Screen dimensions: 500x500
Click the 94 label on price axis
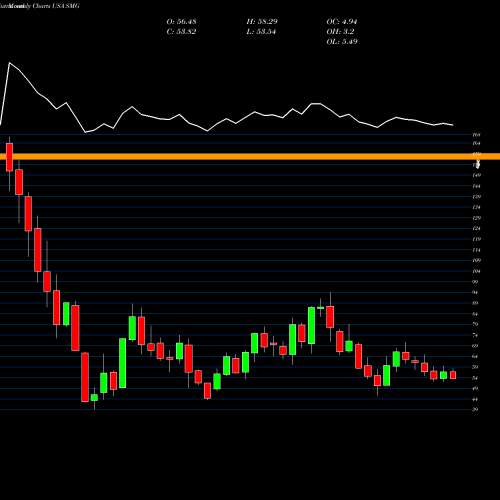pyautogui.click(x=475, y=292)
